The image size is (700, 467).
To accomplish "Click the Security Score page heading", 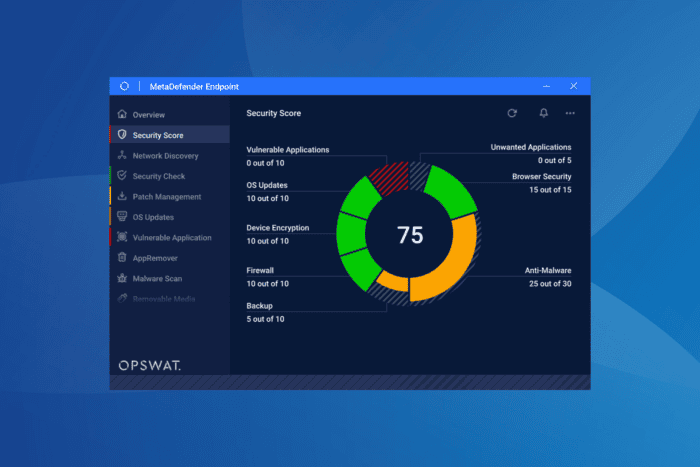I will pyautogui.click(x=274, y=113).
